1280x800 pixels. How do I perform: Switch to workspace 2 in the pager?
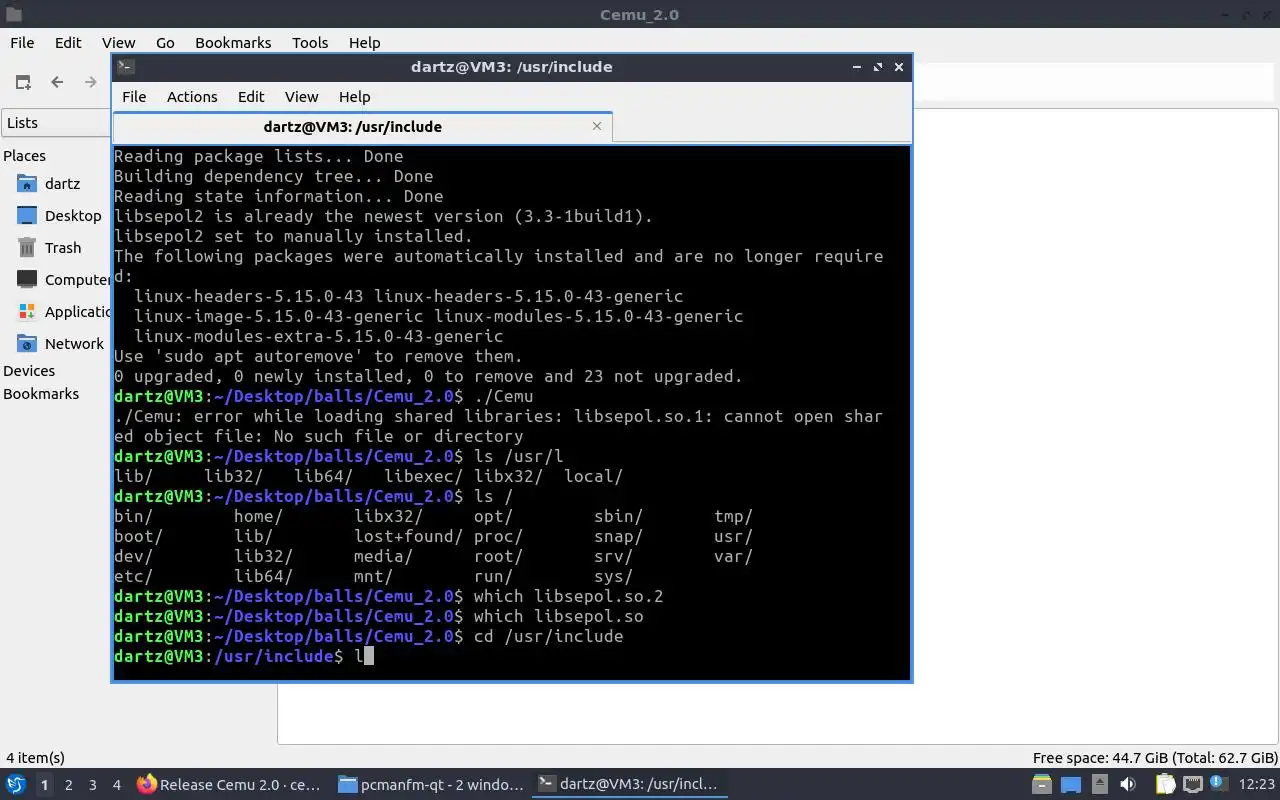click(68, 785)
